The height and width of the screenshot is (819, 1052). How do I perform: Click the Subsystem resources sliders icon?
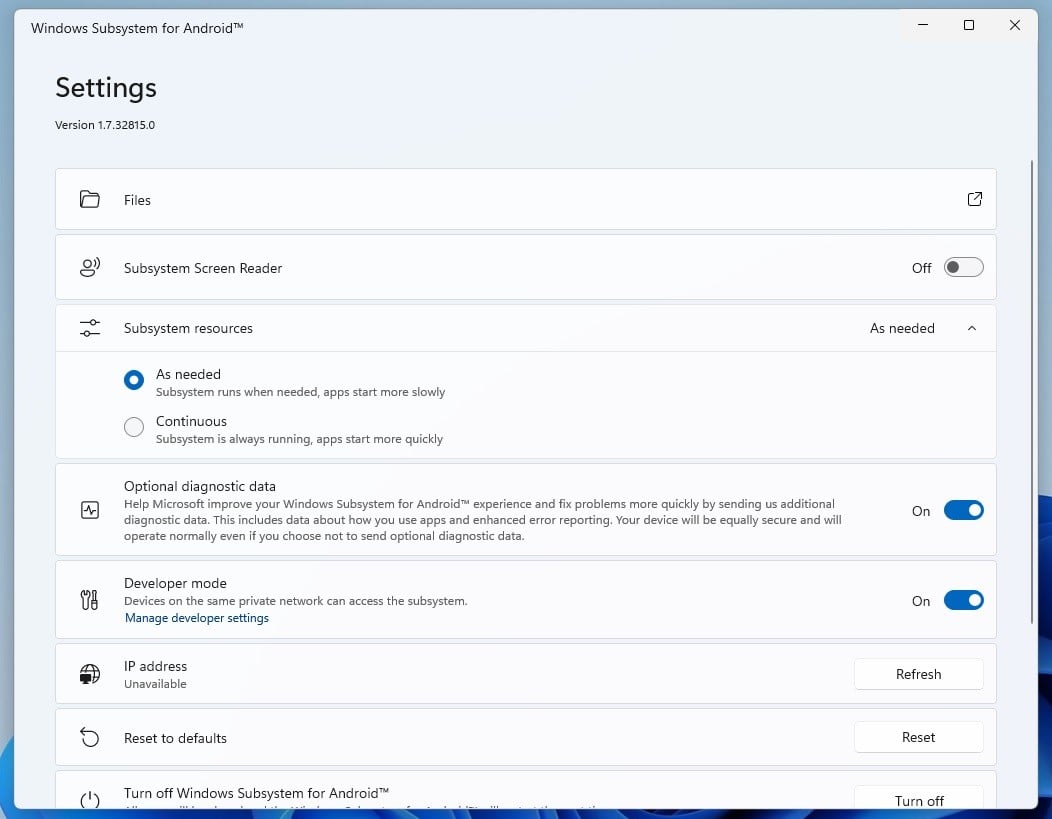pyautogui.click(x=90, y=327)
